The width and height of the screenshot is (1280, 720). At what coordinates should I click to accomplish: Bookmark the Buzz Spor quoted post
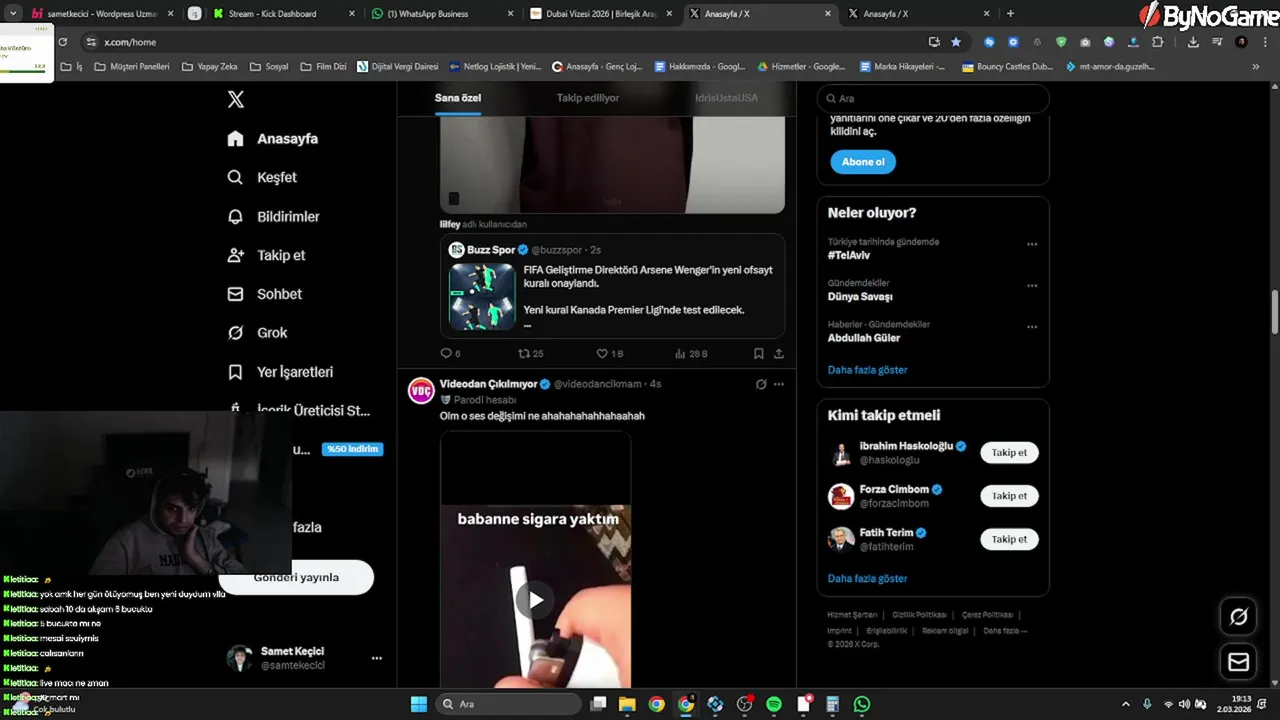(759, 353)
